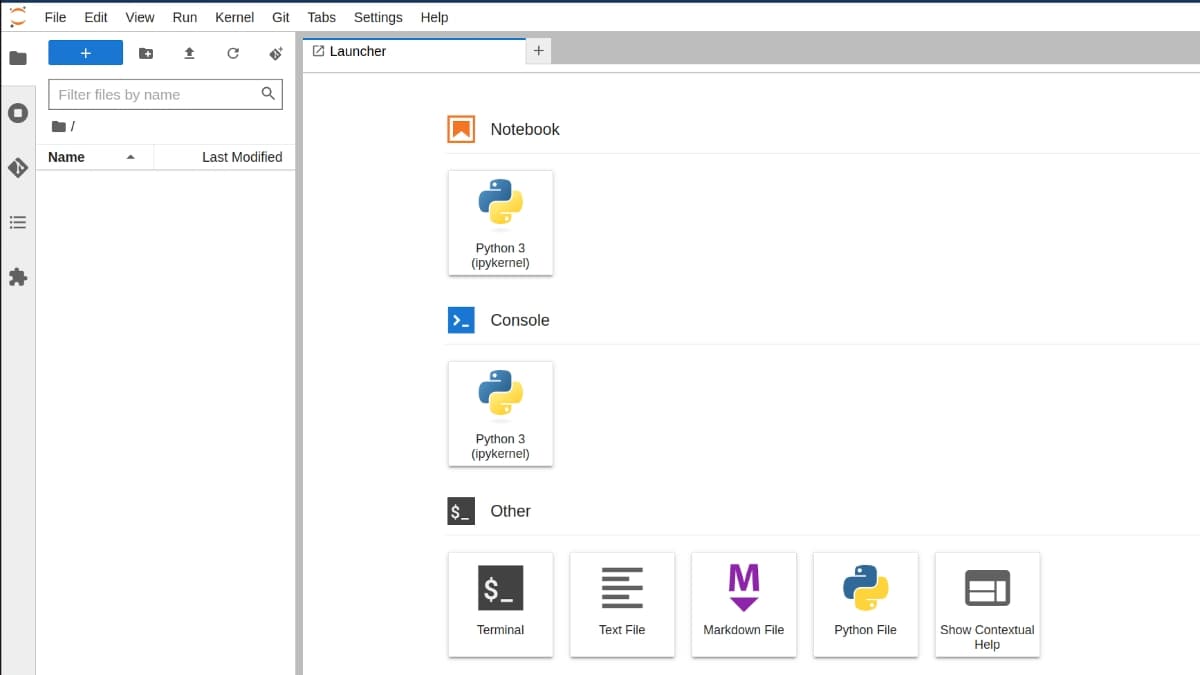This screenshot has height=675, width=1200.
Task: Open the Kernel menu
Action: coord(234,17)
